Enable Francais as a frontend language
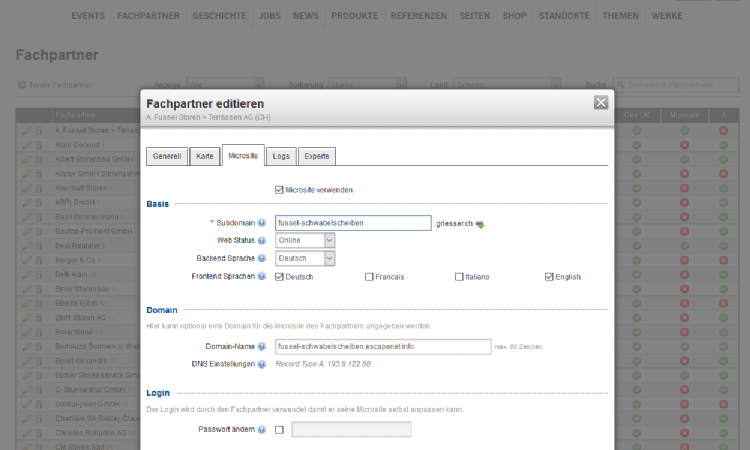750x450 pixels. (369, 276)
